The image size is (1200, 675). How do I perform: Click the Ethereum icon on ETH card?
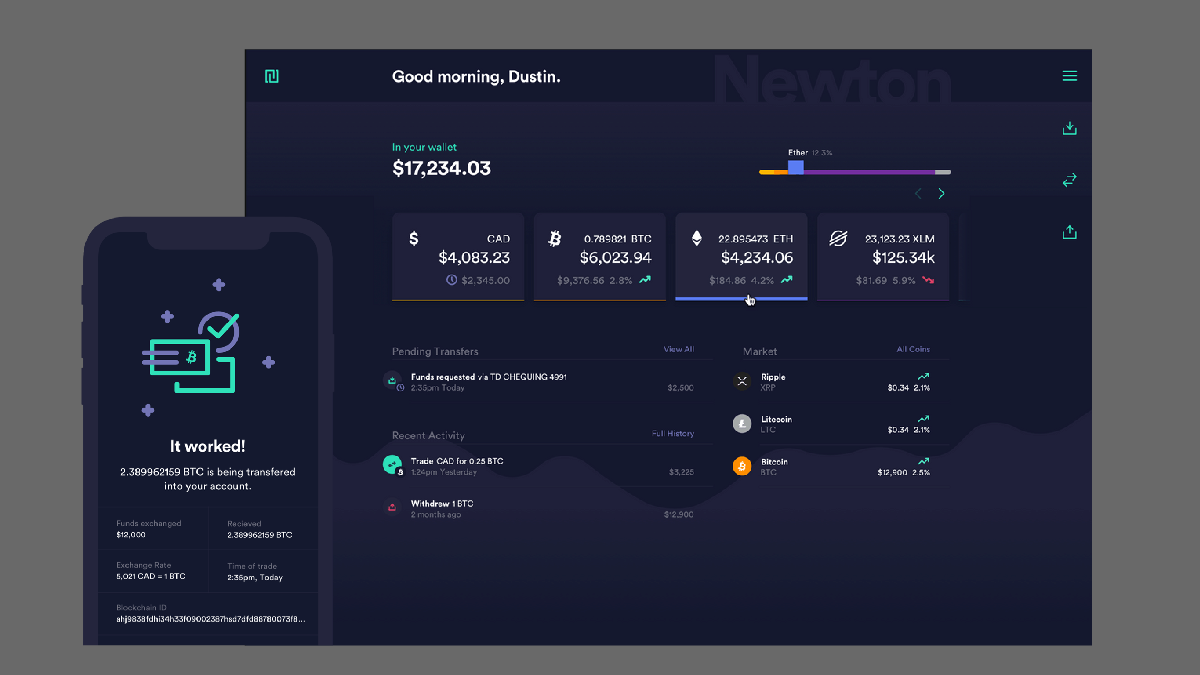[x=697, y=239]
